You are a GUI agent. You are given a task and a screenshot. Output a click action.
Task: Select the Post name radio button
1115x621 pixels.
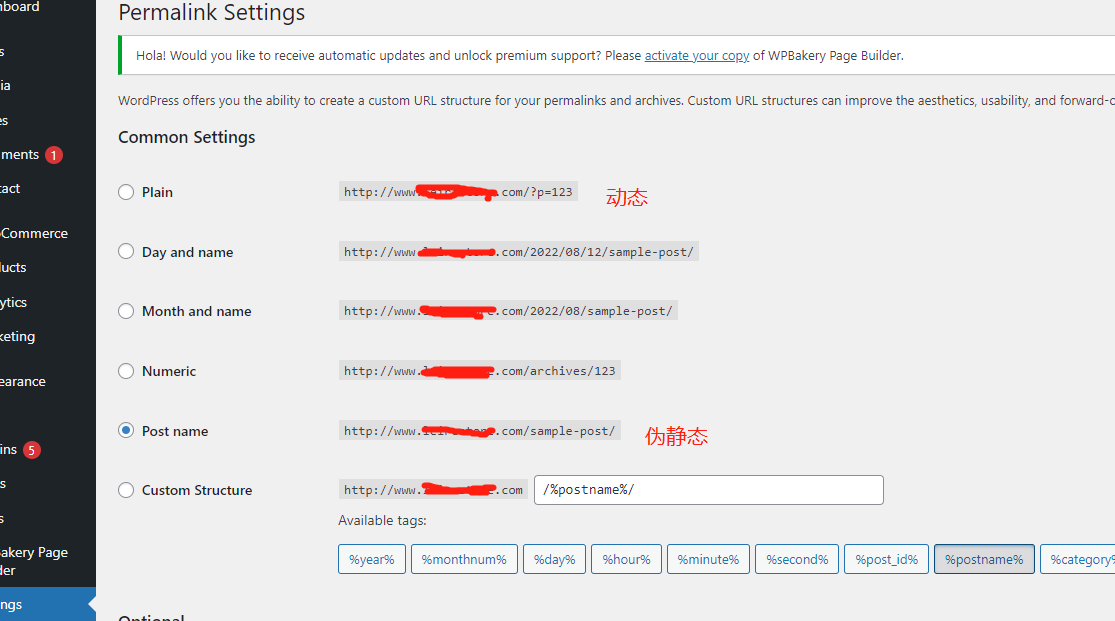tap(126, 431)
